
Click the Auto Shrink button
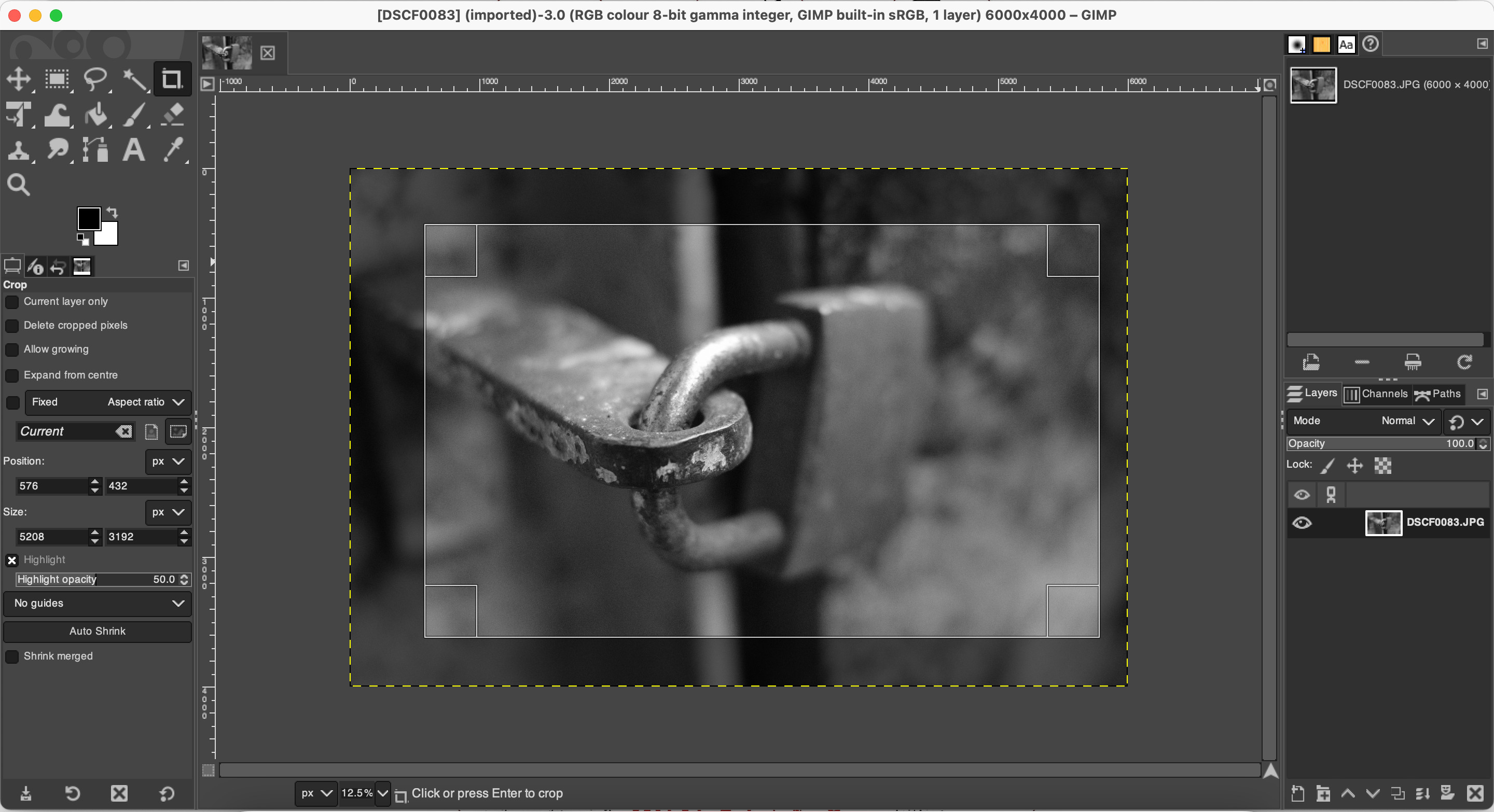97,631
